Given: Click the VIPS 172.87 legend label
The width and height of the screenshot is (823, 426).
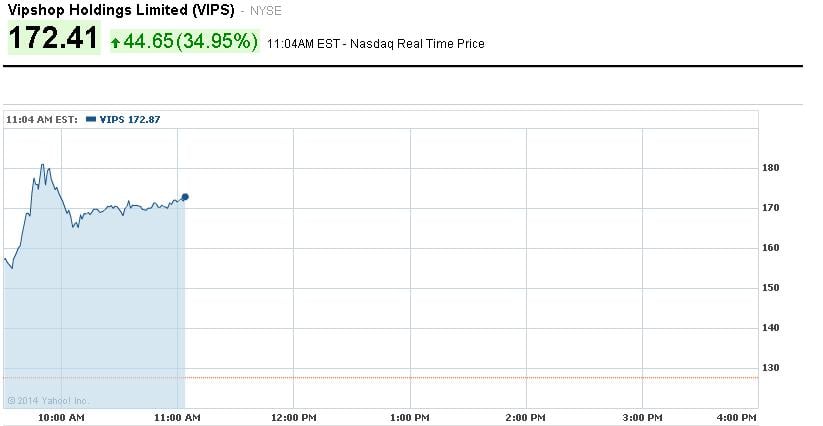Looking at the screenshot, I should 130,119.
